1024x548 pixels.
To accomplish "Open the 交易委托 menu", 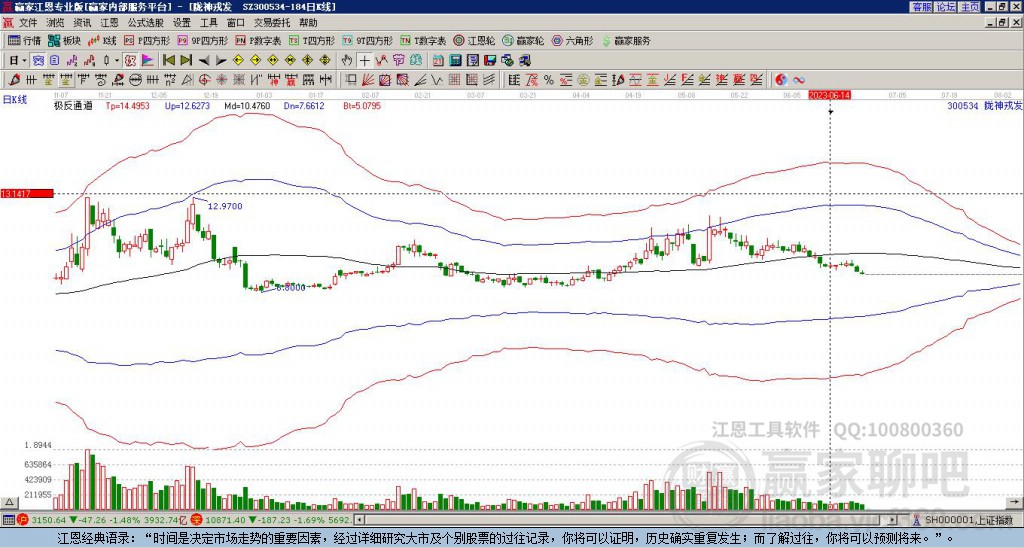I will (x=272, y=23).
